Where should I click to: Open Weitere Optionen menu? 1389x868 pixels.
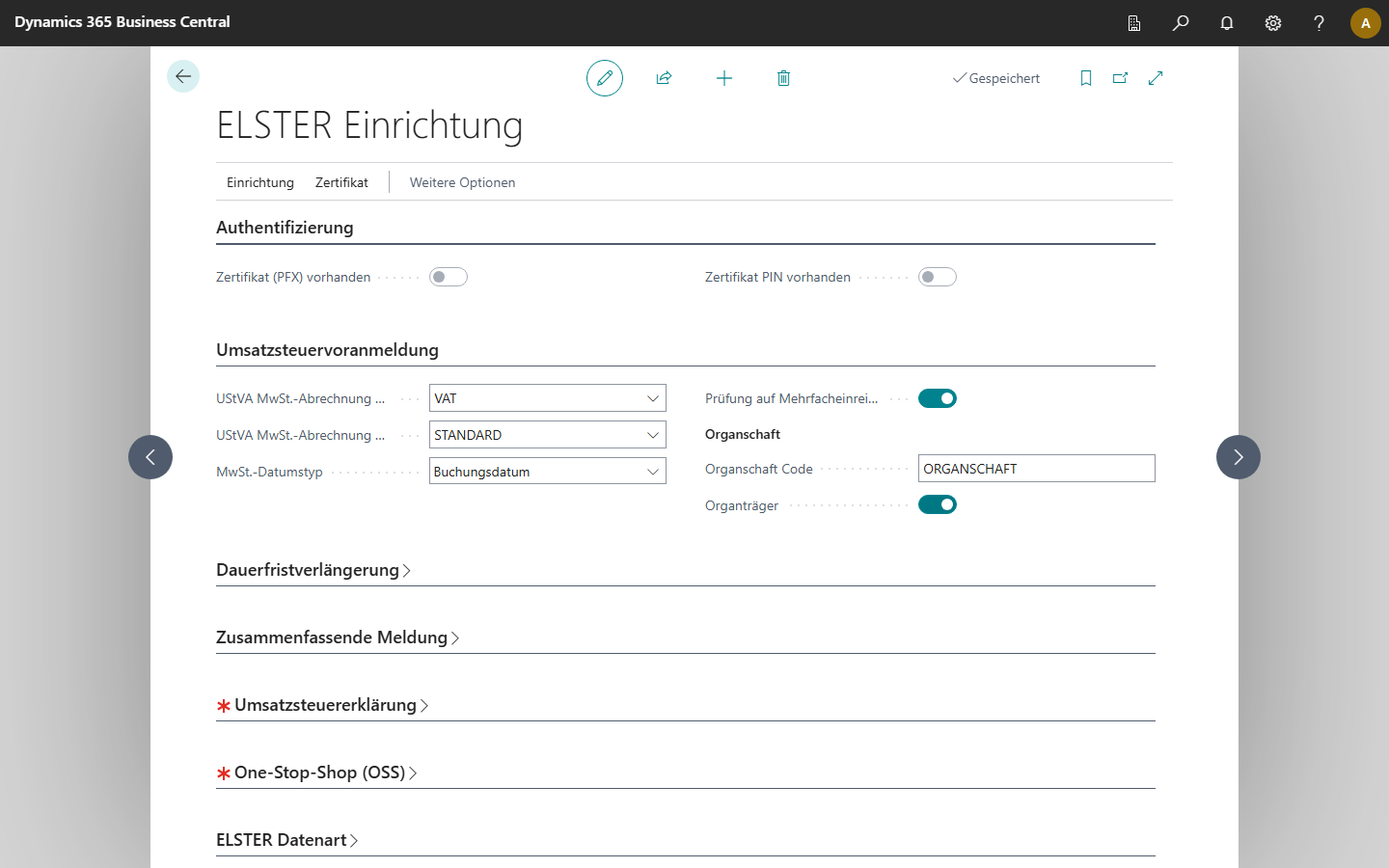click(x=462, y=182)
